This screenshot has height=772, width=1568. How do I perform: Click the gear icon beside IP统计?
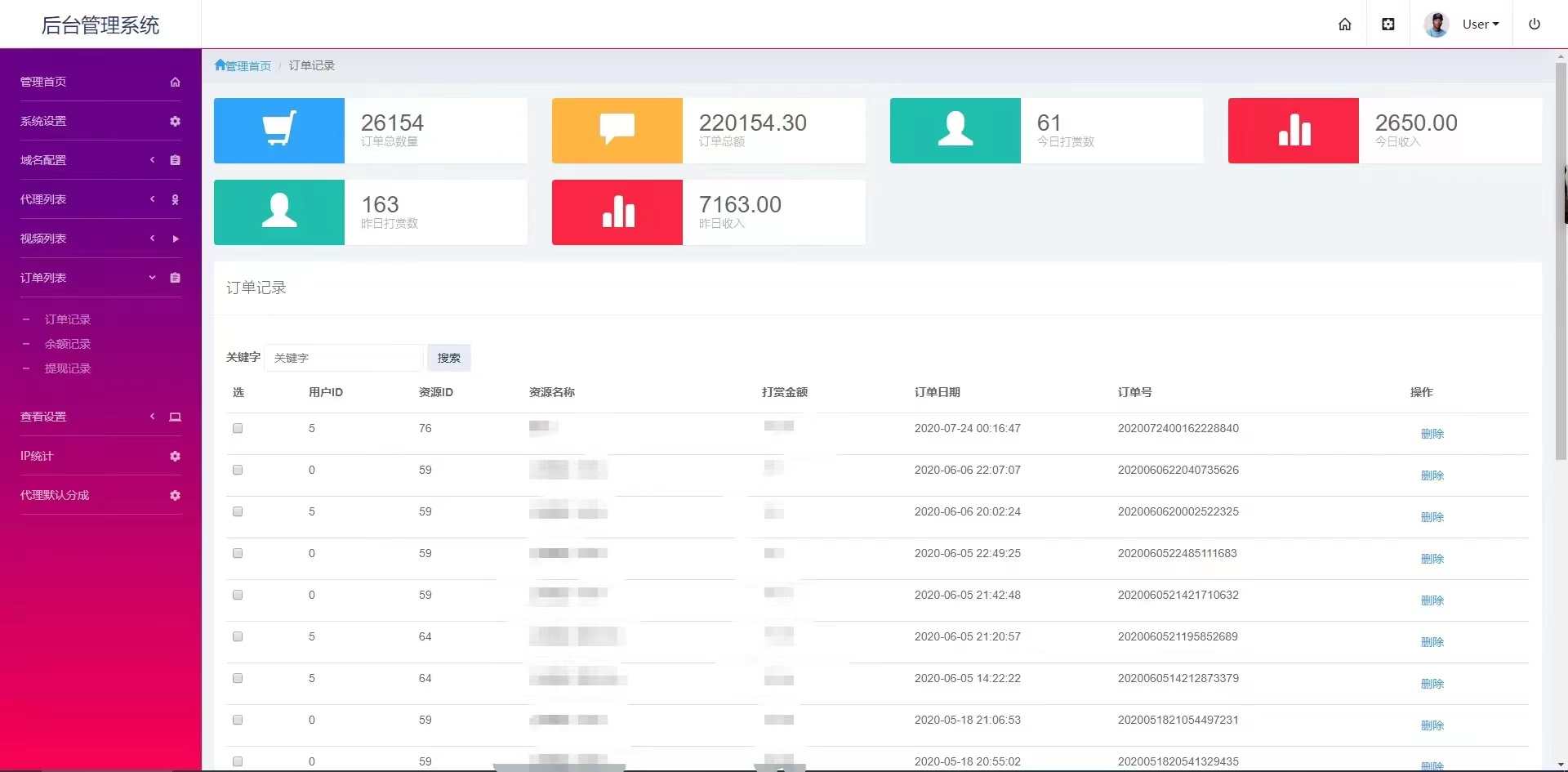(175, 456)
